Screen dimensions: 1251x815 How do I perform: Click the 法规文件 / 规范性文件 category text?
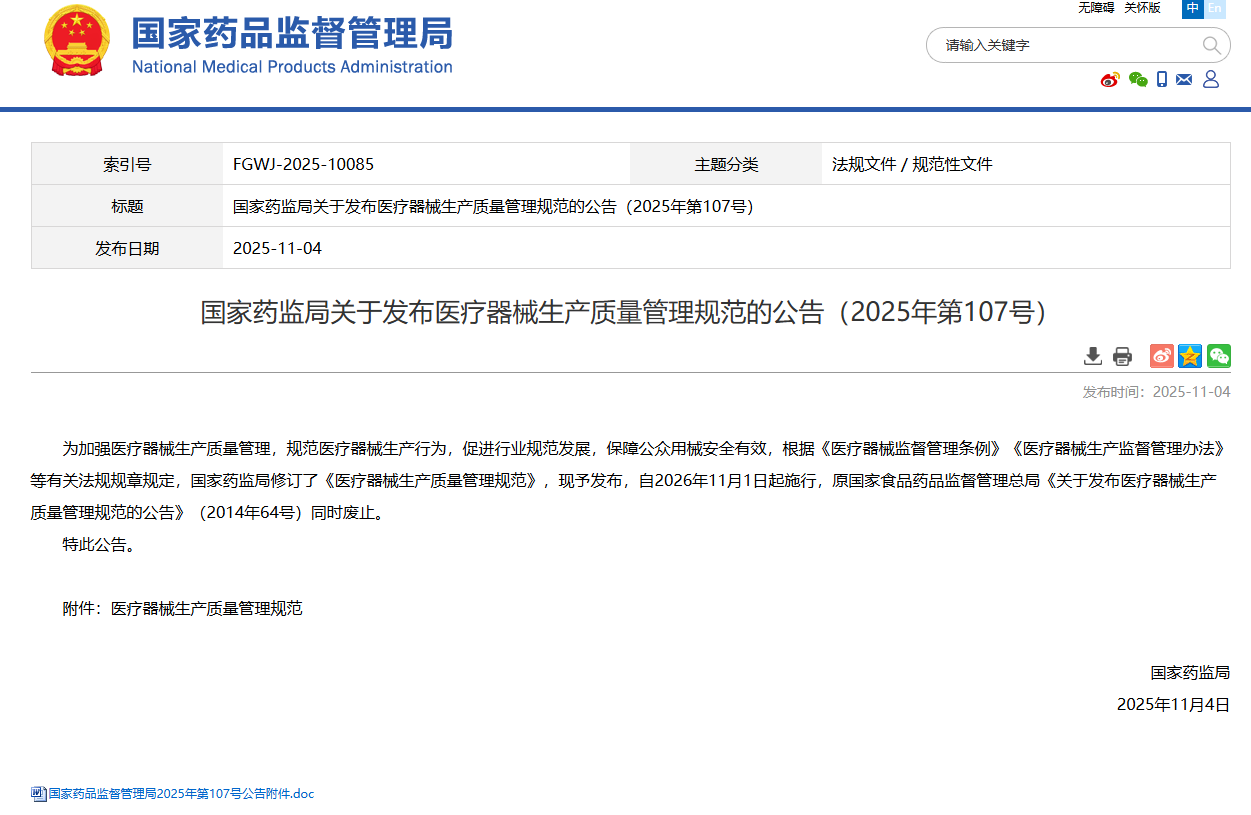click(x=912, y=164)
